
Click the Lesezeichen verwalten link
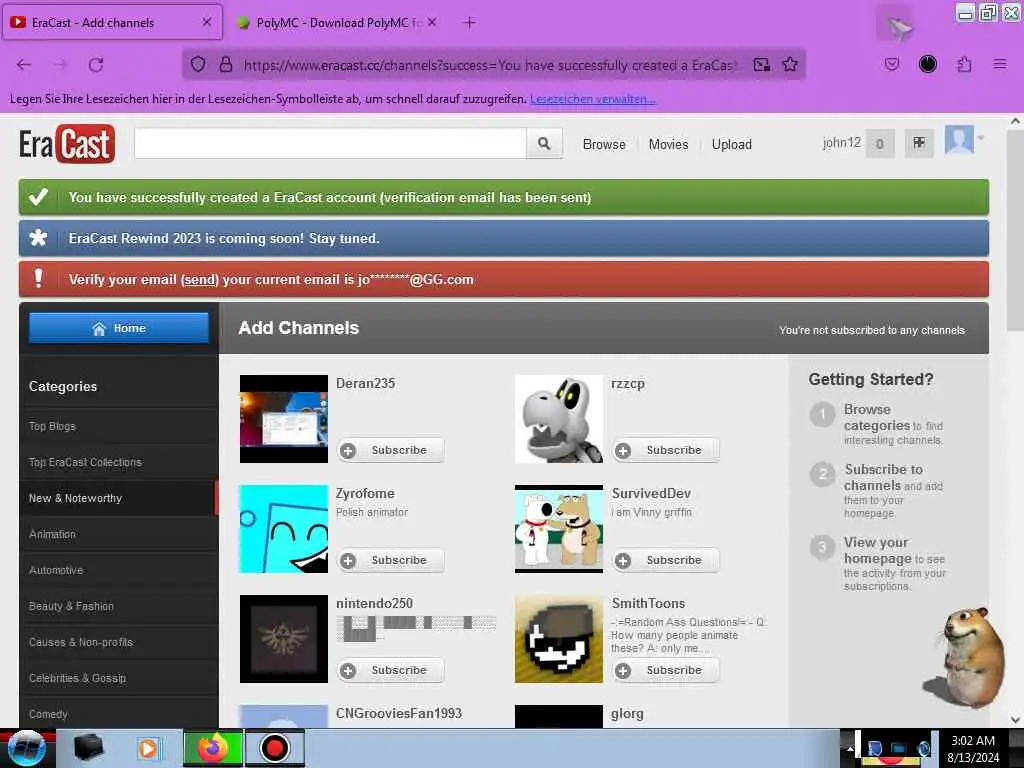pos(593,99)
